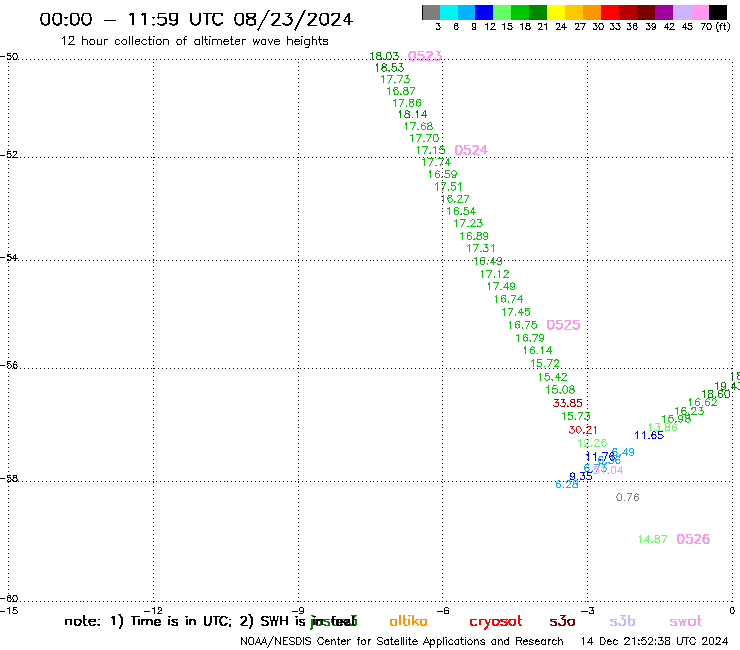740x650 pixels.
Task: Click the light blue 6.28 value
Action: (567, 484)
